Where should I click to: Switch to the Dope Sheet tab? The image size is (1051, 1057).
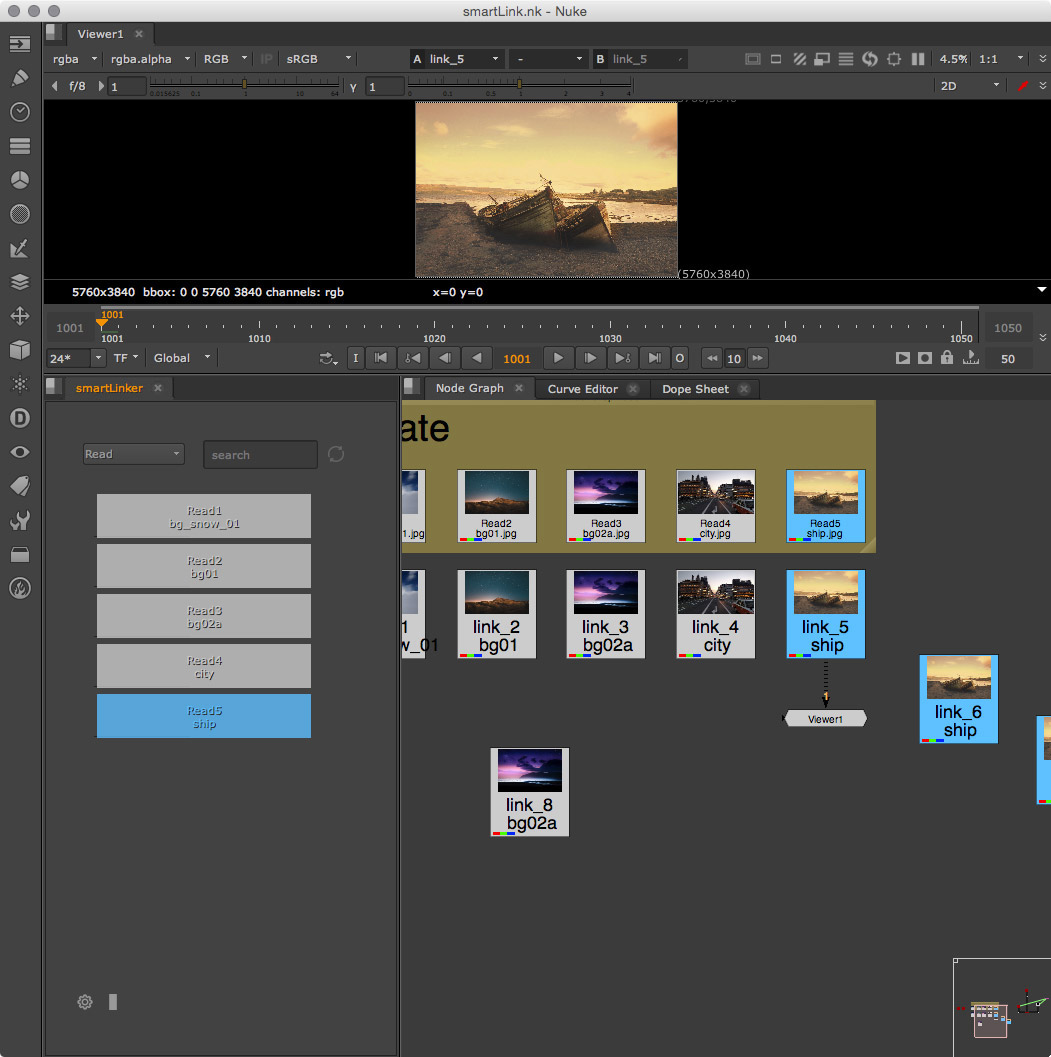click(696, 389)
